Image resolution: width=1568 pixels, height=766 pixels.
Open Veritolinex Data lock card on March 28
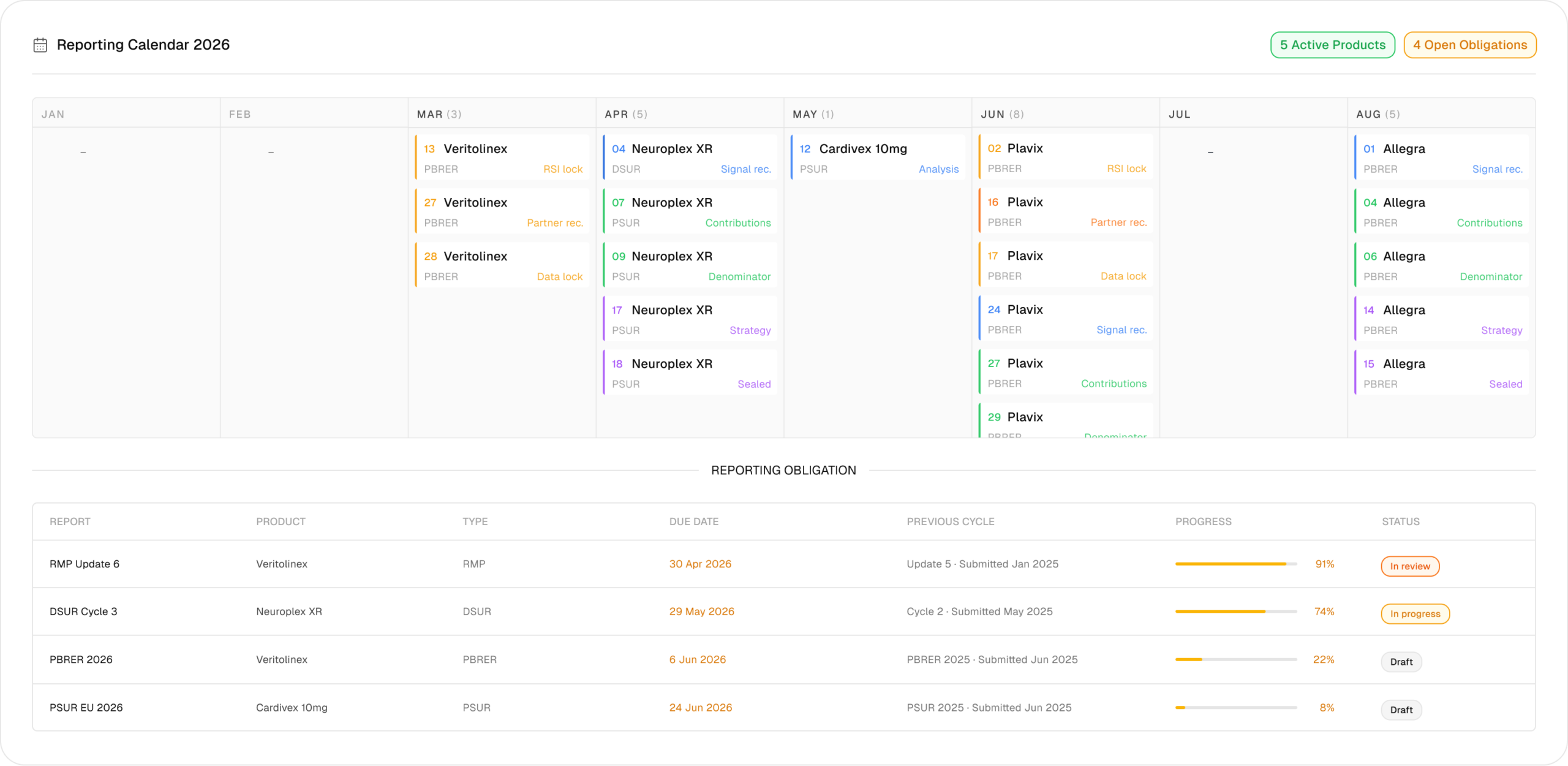tap(502, 265)
